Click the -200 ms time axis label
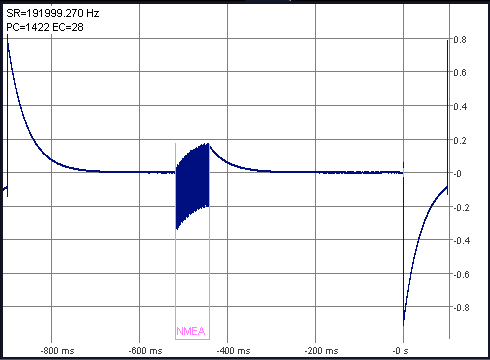 point(321,351)
